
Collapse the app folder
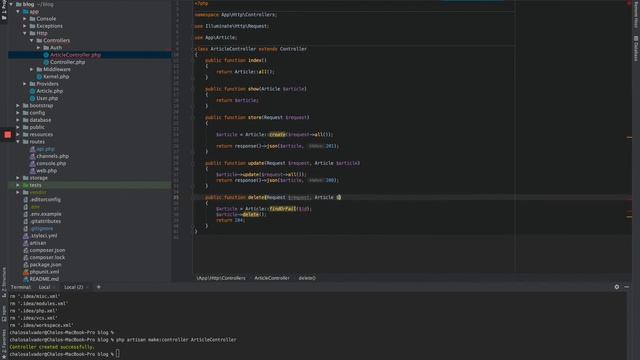[18, 11]
